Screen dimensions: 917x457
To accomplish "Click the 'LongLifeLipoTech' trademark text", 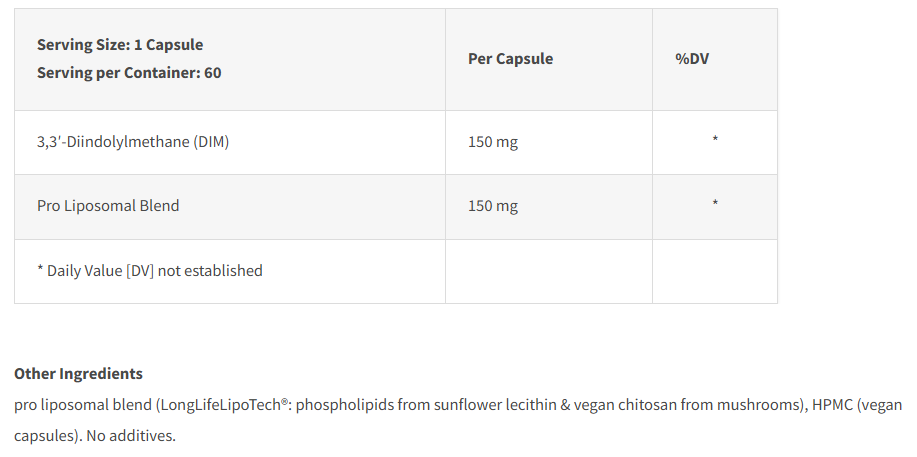I will (225, 405).
